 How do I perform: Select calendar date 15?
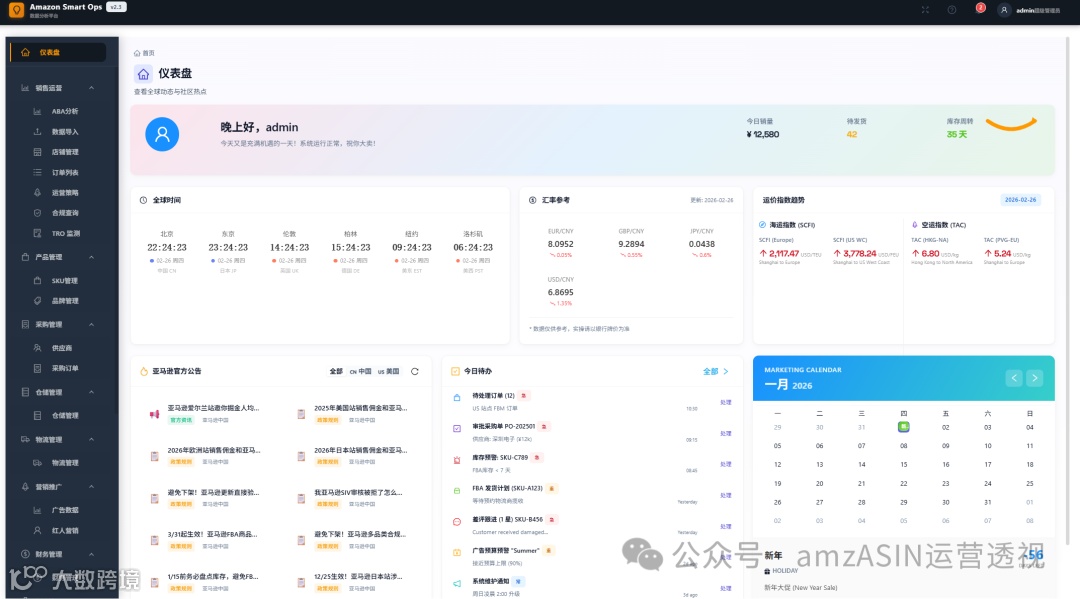coord(904,465)
